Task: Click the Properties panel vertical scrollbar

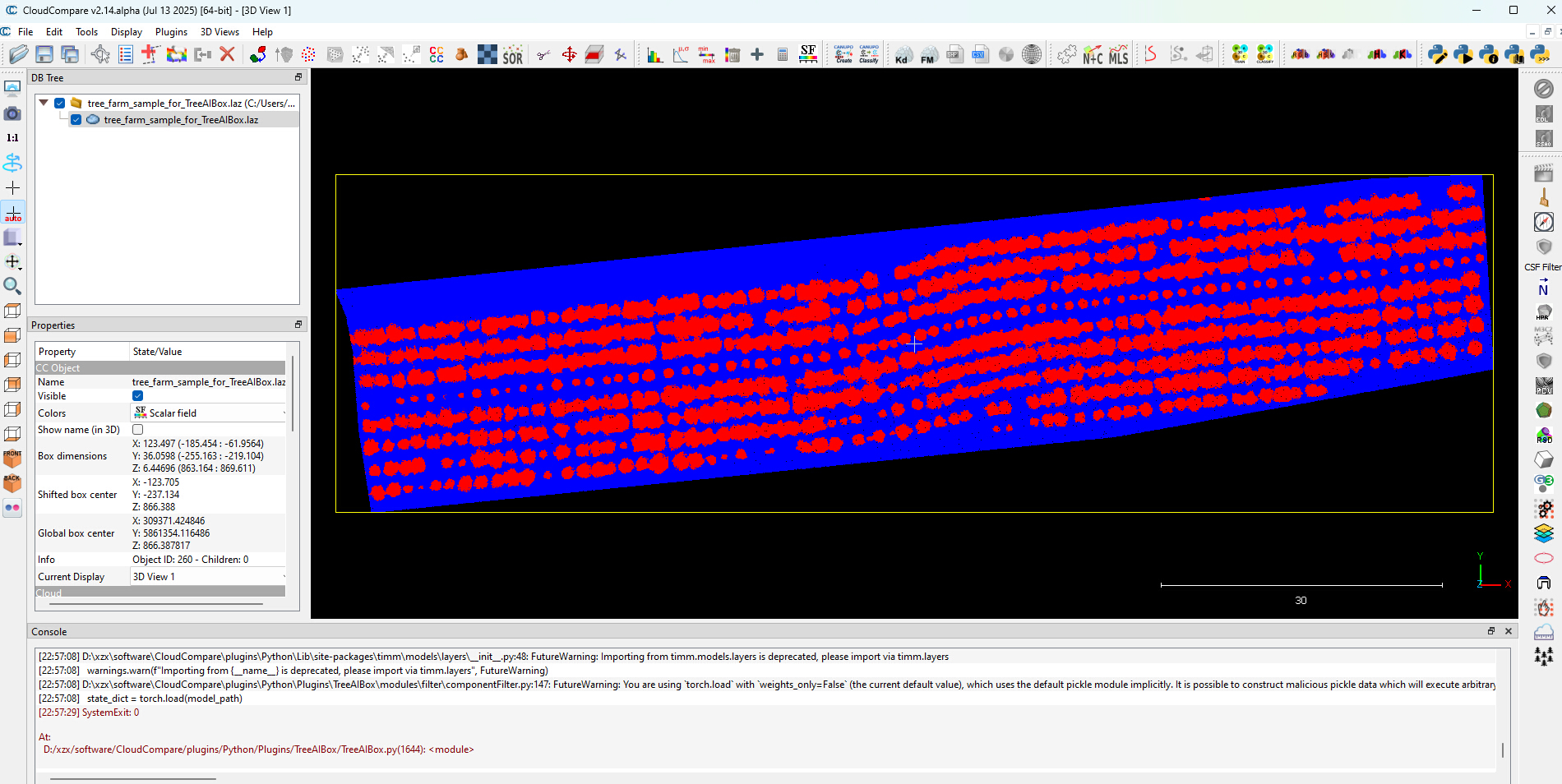Action: tap(293, 394)
